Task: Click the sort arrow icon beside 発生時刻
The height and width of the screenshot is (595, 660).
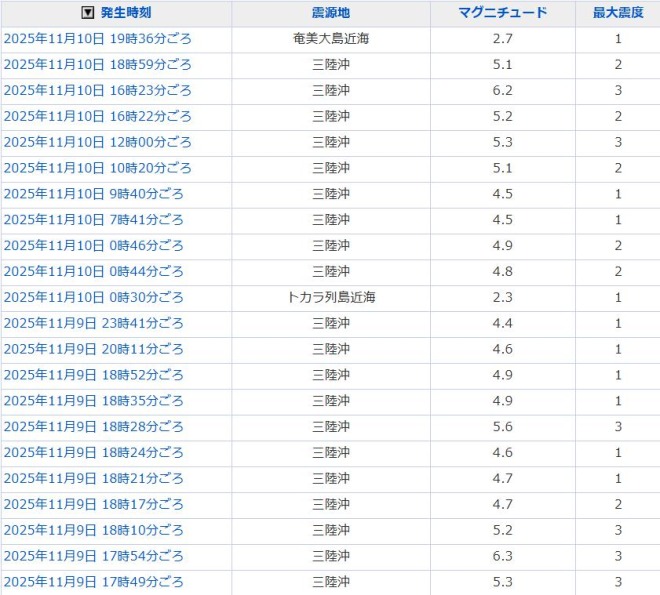Action: point(88,13)
